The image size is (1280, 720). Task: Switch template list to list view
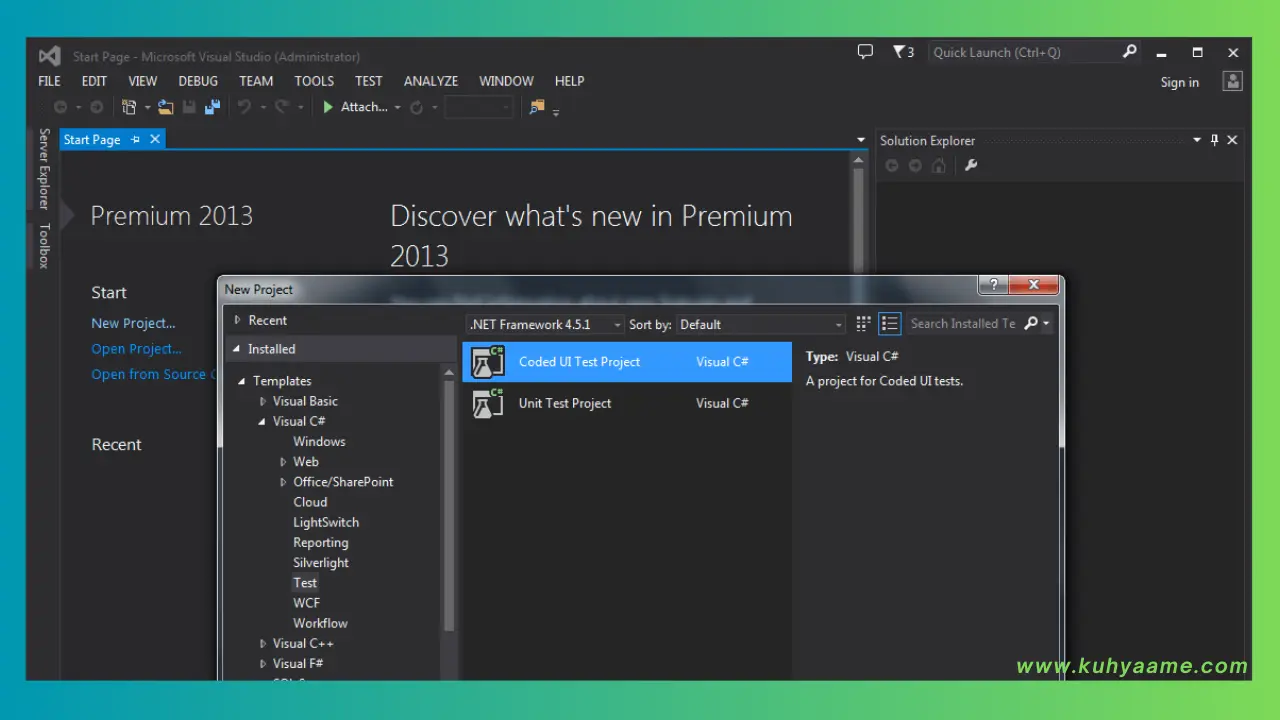pos(890,324)
